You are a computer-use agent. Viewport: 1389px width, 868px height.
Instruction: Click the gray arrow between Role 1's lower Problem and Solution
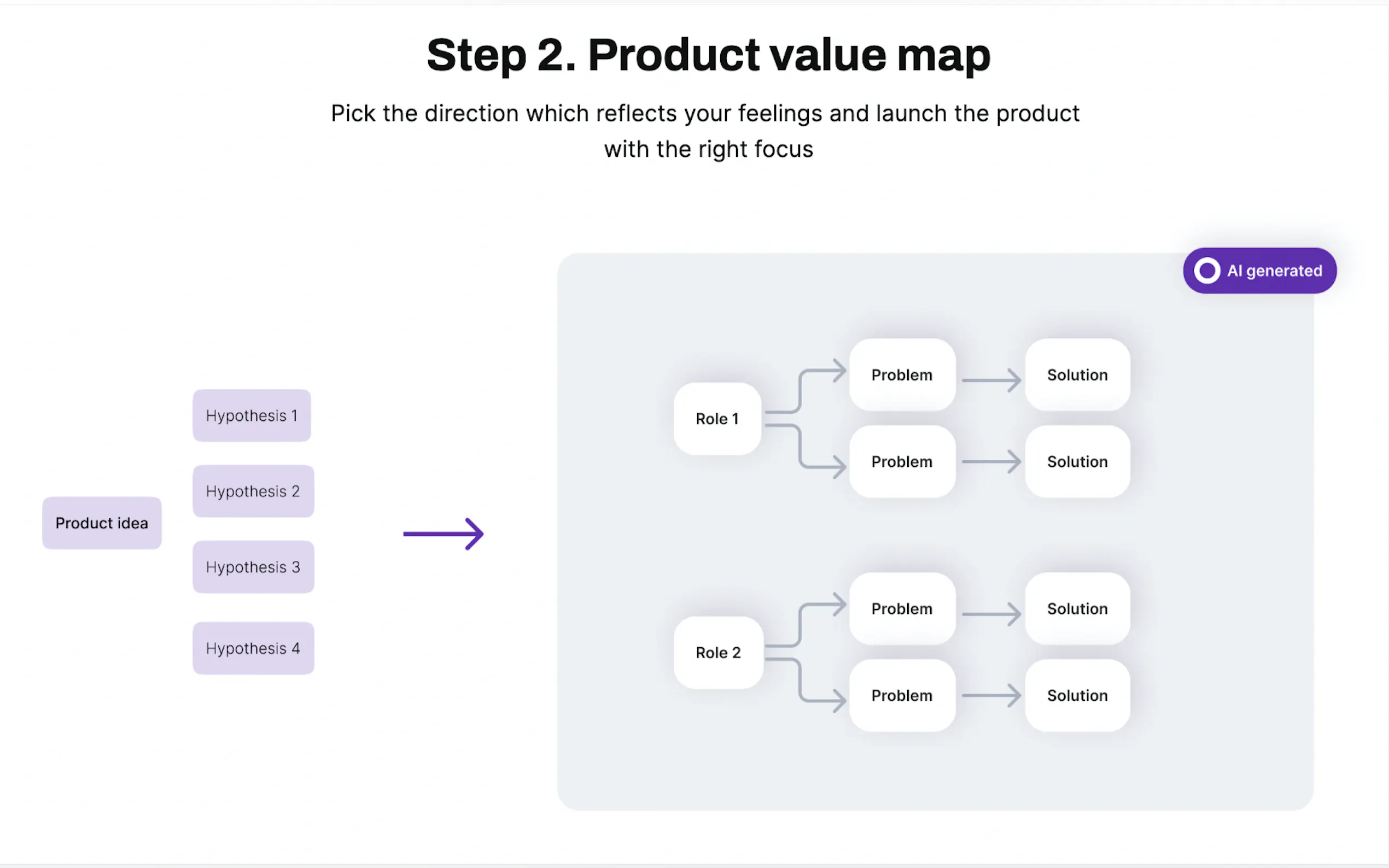991,461
